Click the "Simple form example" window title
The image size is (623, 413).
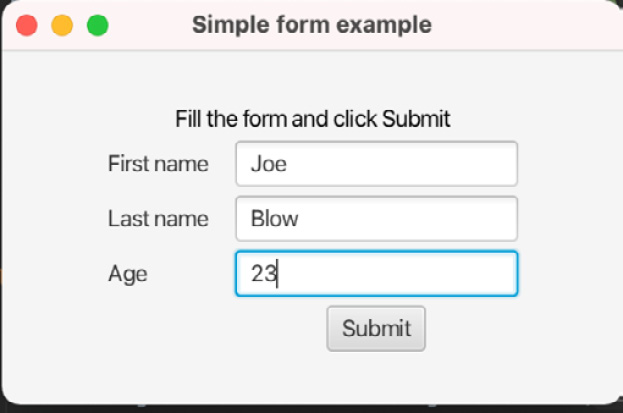(312, 25)
